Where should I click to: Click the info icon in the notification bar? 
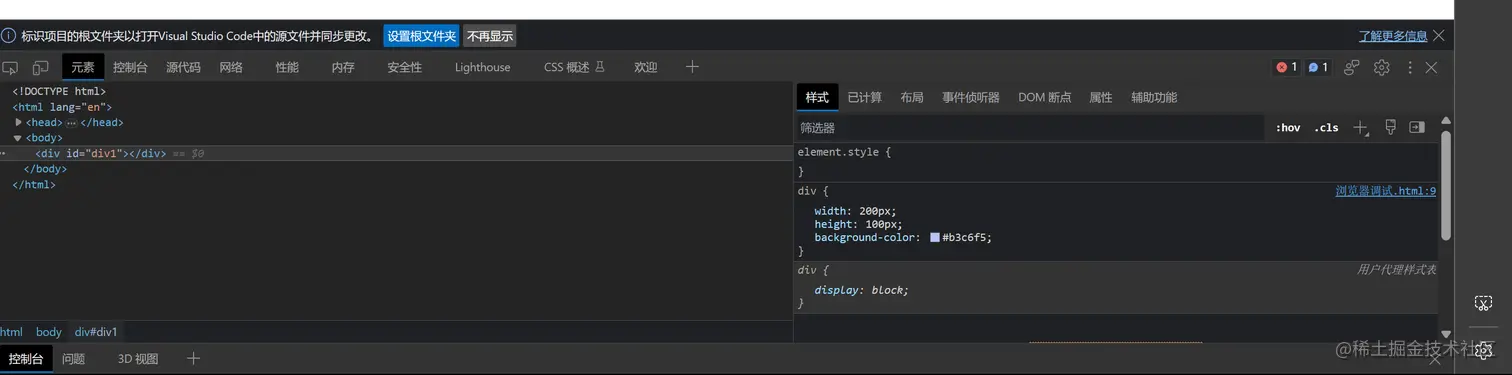click(8, 35)
